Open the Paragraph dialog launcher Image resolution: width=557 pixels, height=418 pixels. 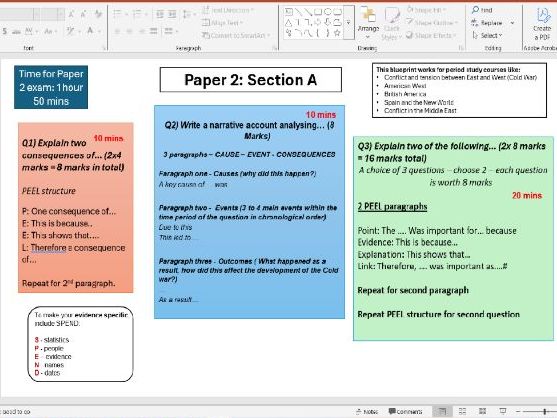coord(275,48)
